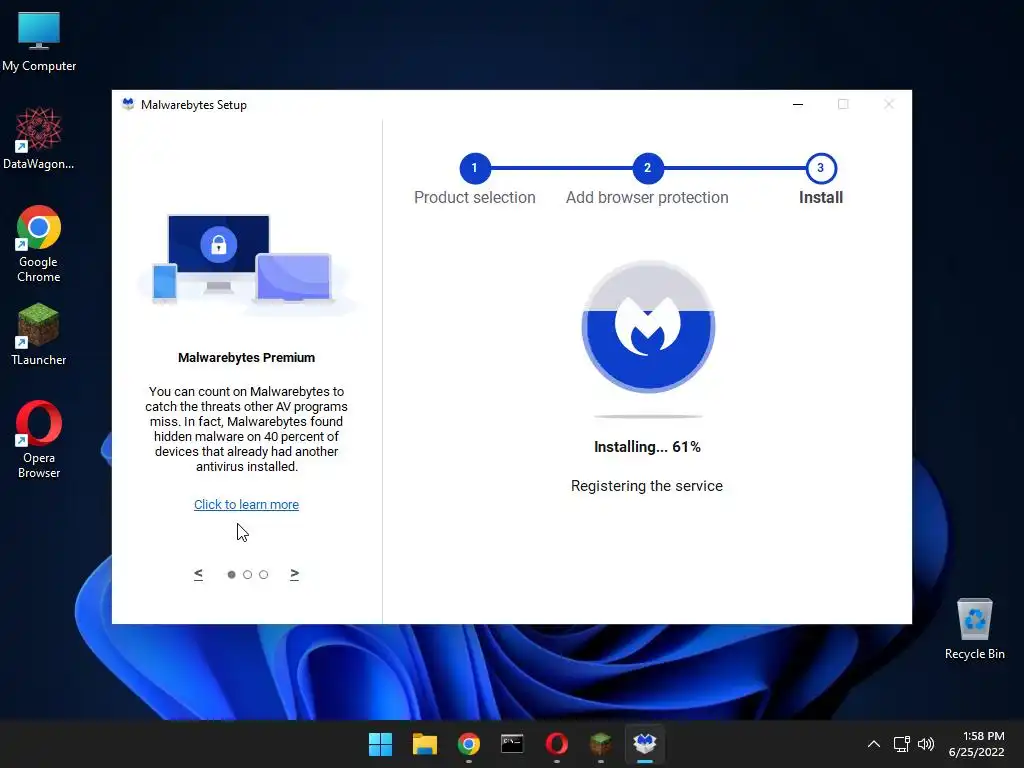Screen dimensions: 1024x768
Task: Open the command prompt taskbar icon
Action: tap(512, 744)
